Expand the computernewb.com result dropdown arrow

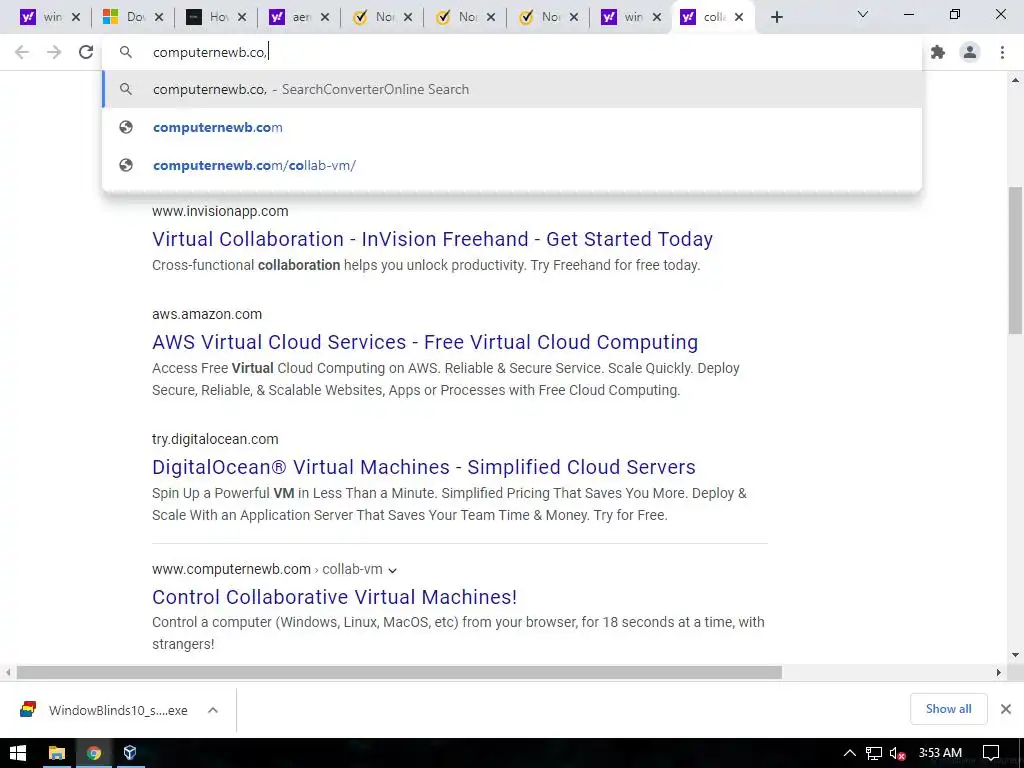point(392,570)
